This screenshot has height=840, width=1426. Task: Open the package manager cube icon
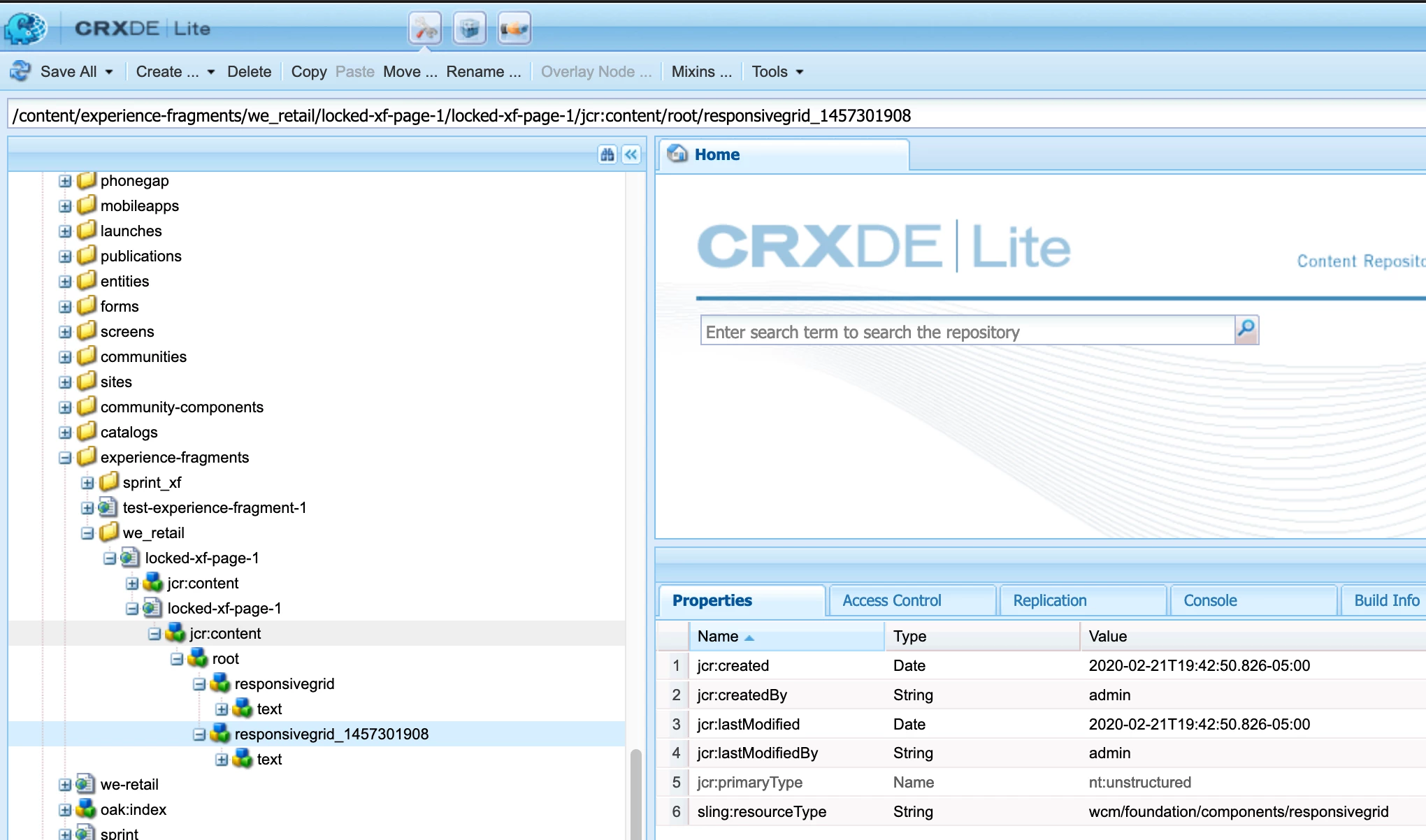[x=470, y=29]
